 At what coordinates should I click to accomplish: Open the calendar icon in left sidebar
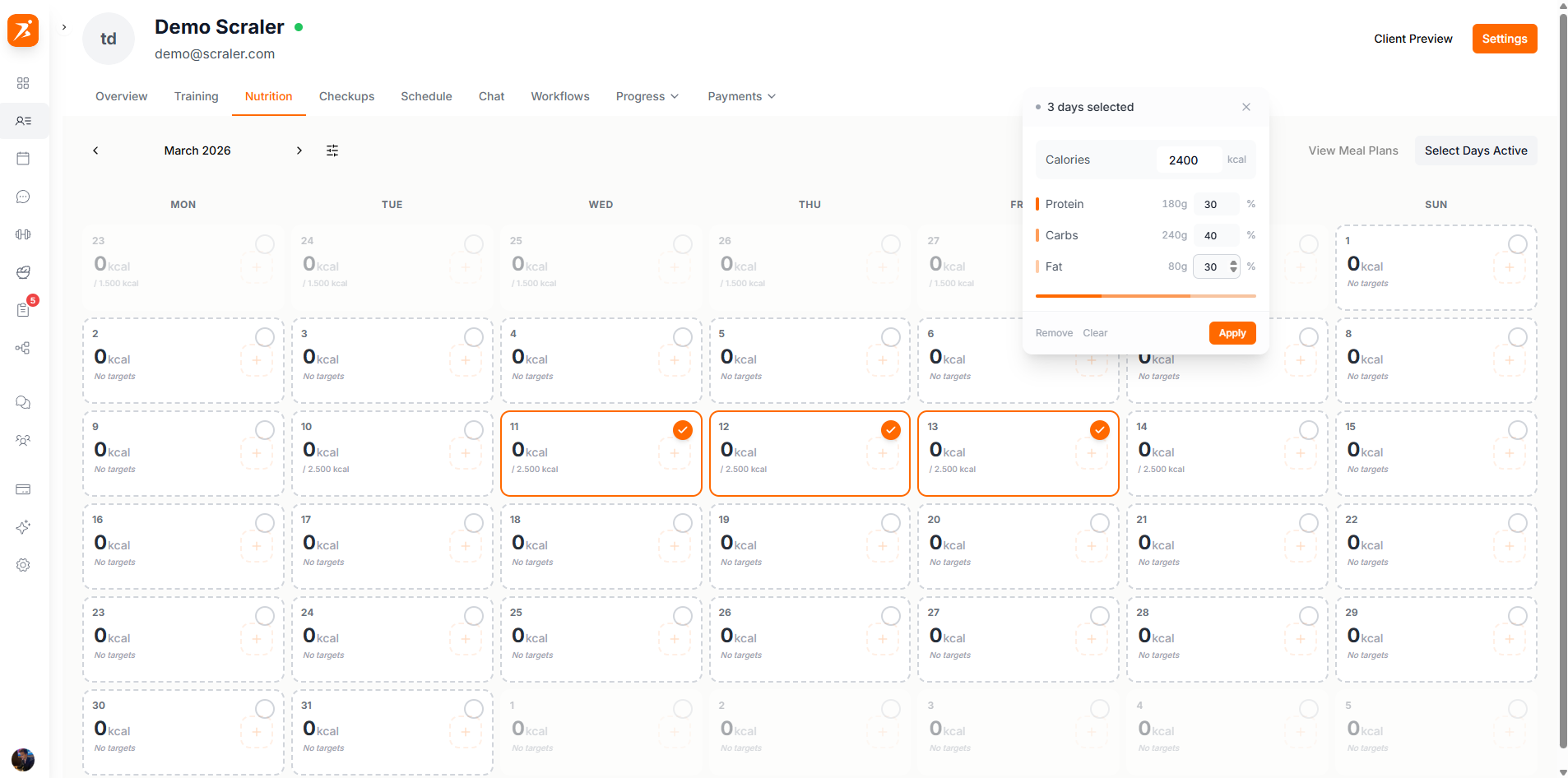pyautogui.click(x=23, y=159)
